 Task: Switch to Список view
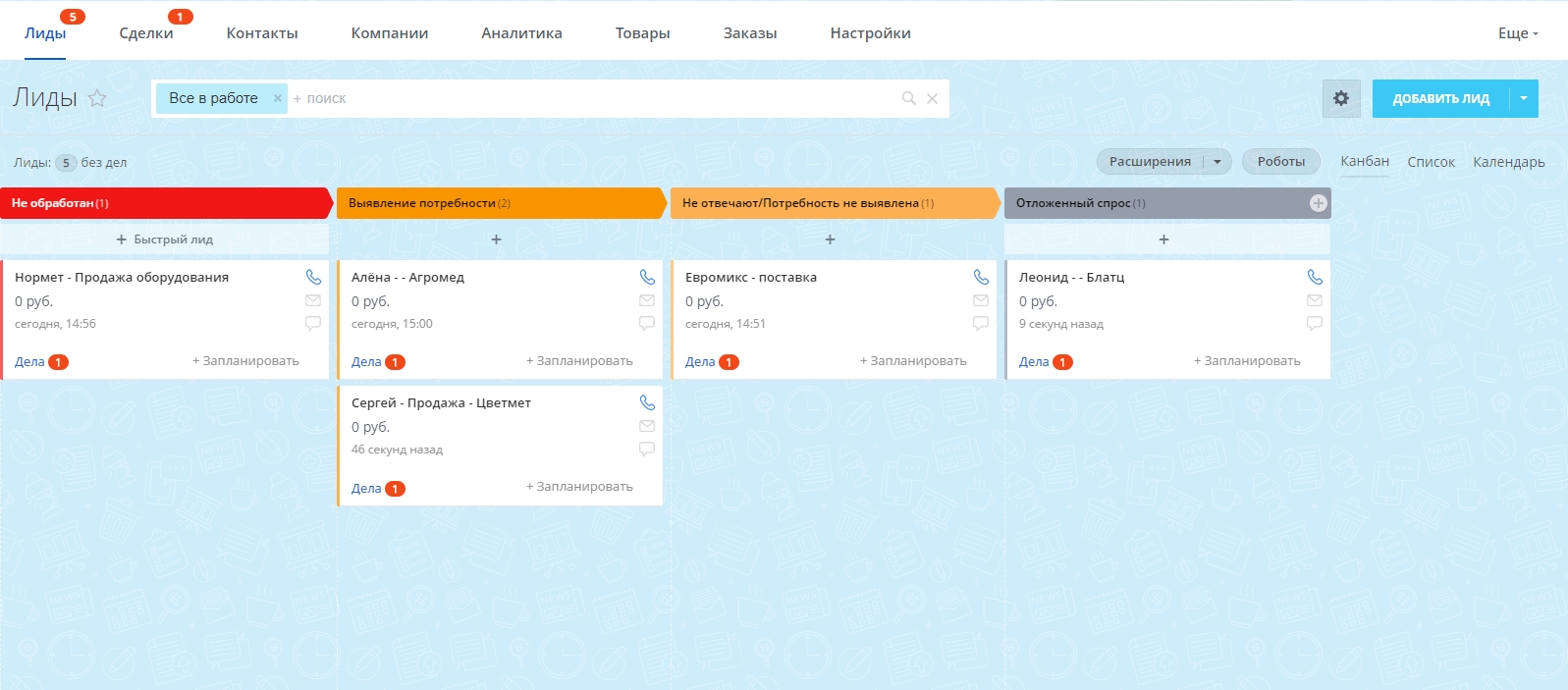point(1431,162)
